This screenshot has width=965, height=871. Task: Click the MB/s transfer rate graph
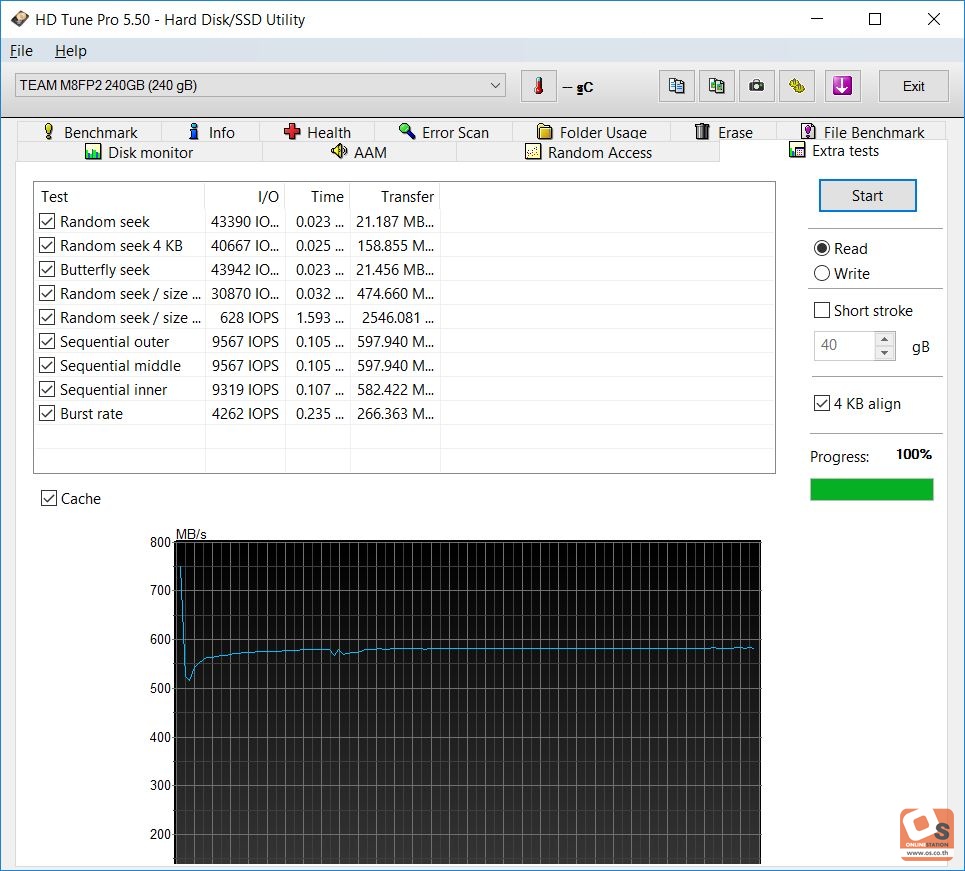[x=468, y=702]
